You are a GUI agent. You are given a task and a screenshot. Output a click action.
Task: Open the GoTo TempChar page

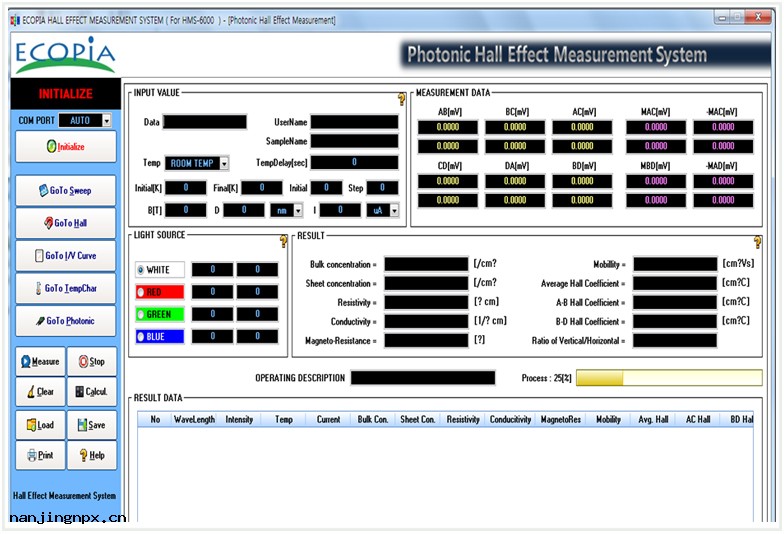[x=65, y=289]
